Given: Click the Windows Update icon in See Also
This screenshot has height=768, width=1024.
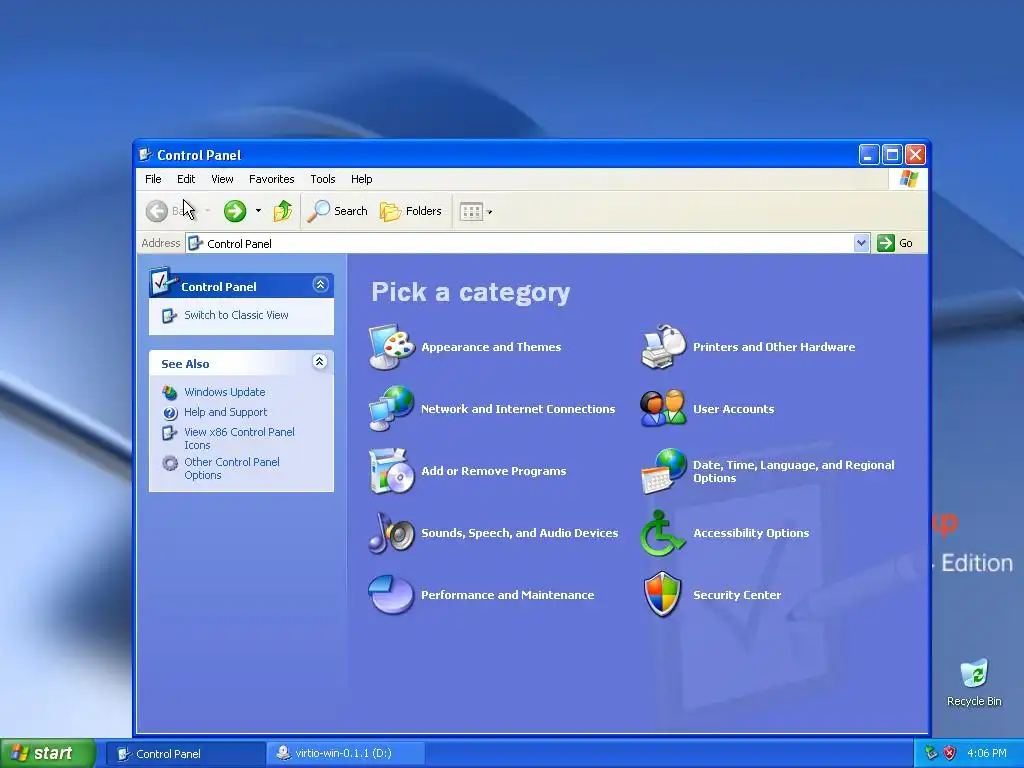Looking at the screenshot, I should pyautogui.click(x=170, y=392).
